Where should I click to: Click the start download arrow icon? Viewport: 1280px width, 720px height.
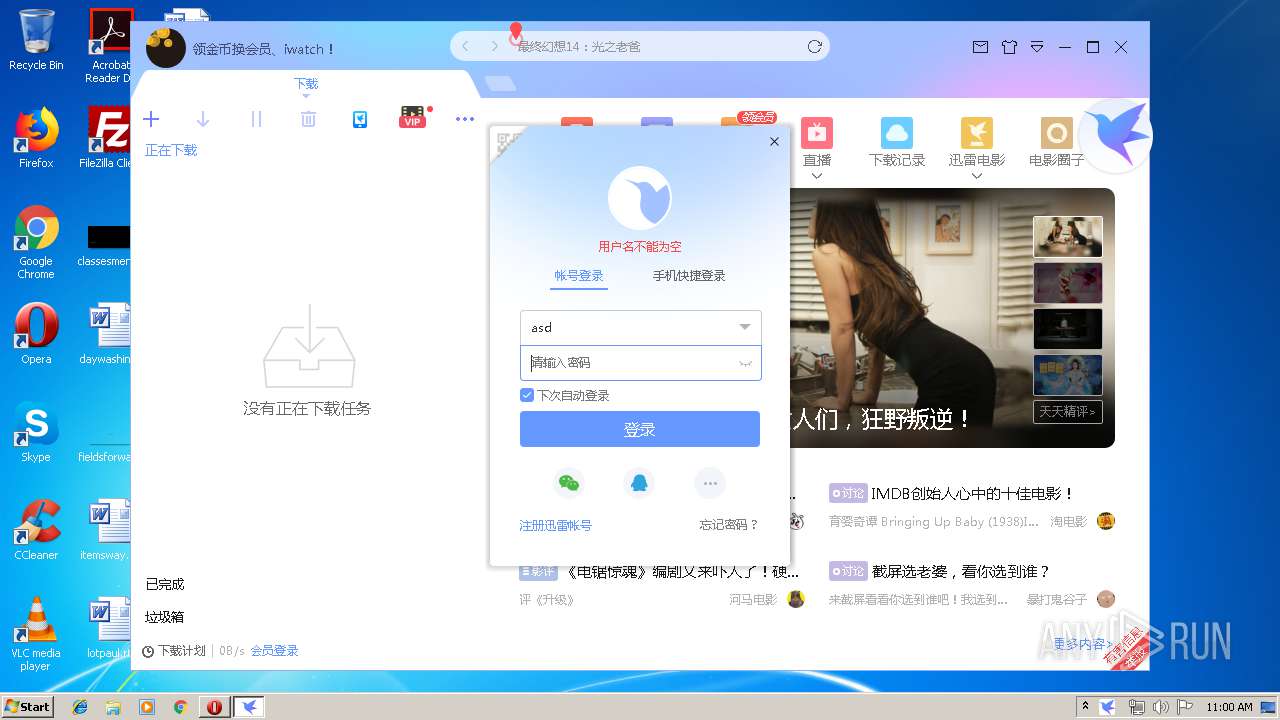(x=203, y=119)
